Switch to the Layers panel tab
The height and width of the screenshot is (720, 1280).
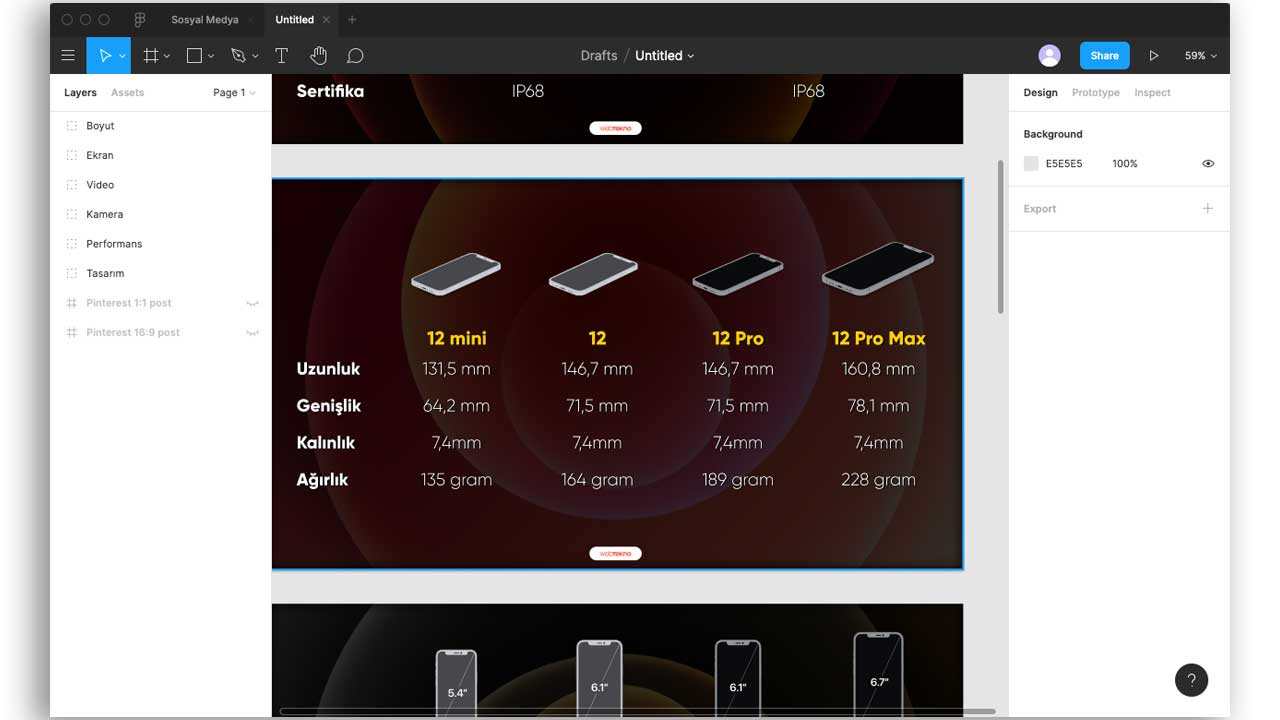[x=80, y=92]
